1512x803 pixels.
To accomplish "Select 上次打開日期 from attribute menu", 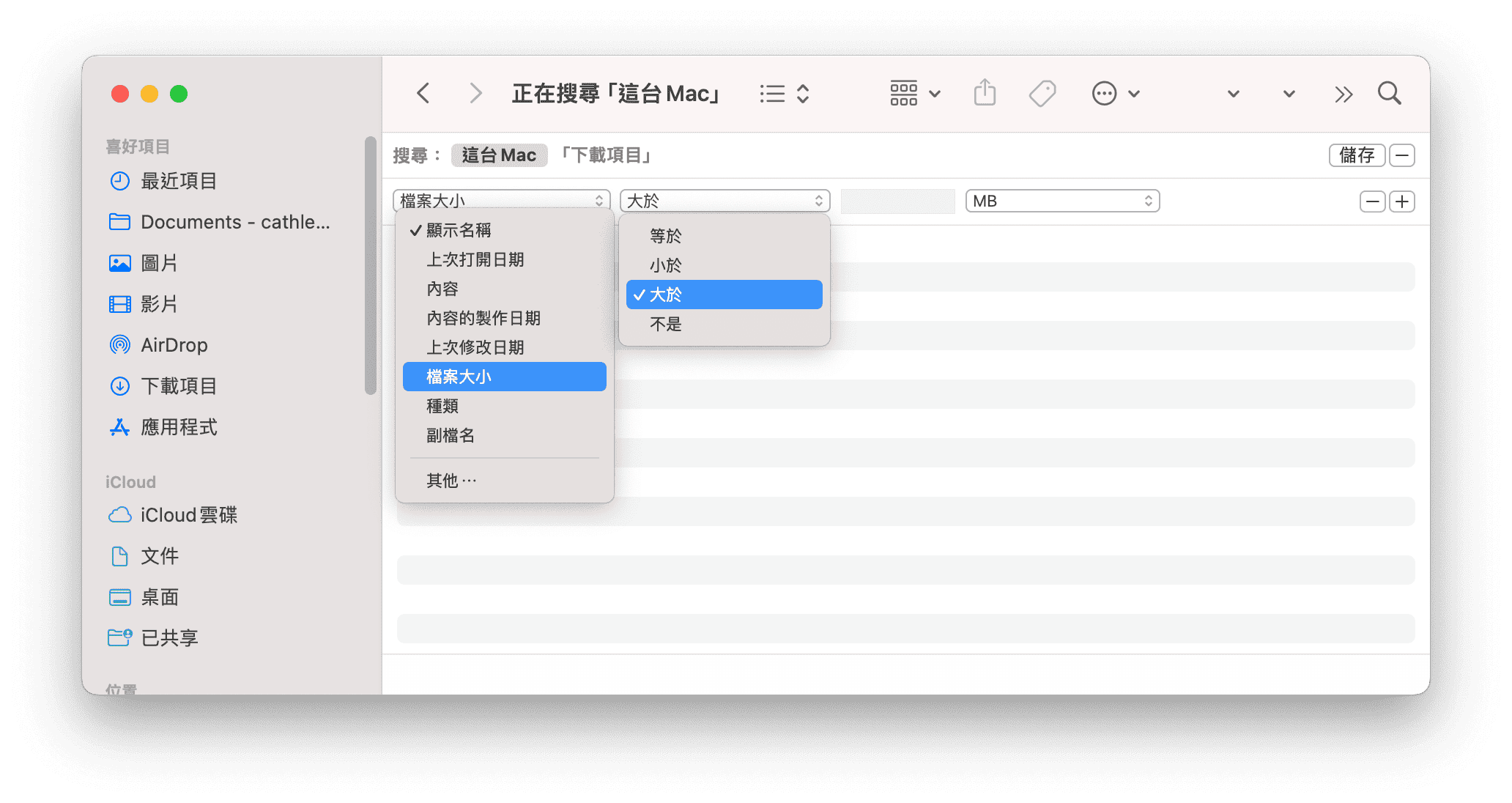I will point(505,259).
